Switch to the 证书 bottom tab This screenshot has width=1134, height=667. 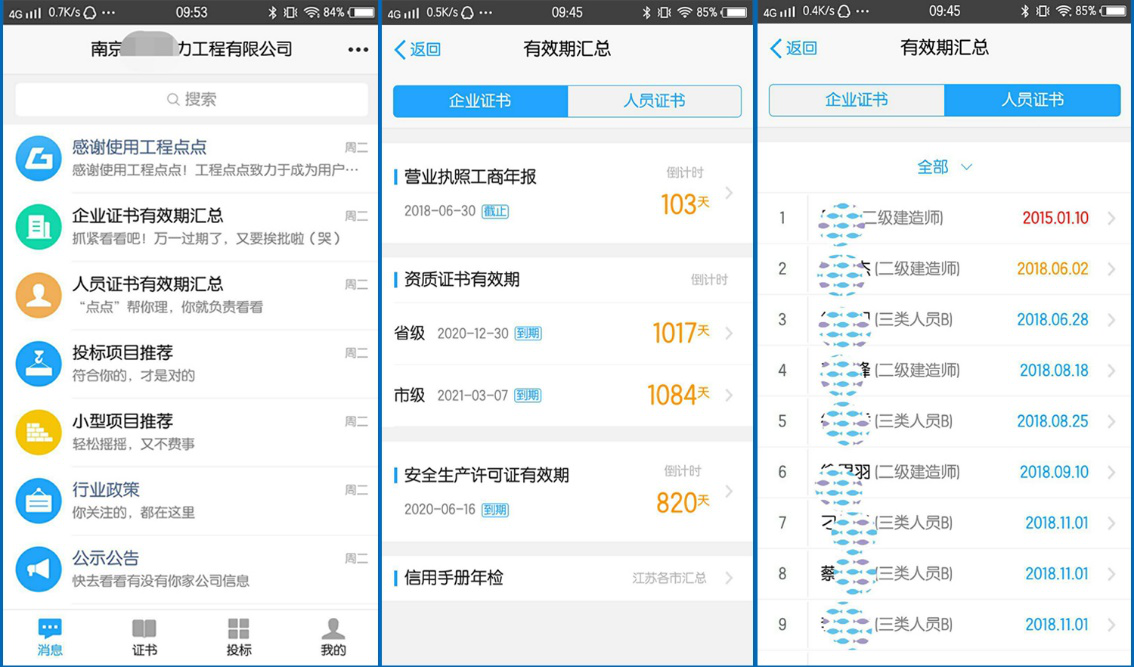pyautogui.click(x=144, y=637)
